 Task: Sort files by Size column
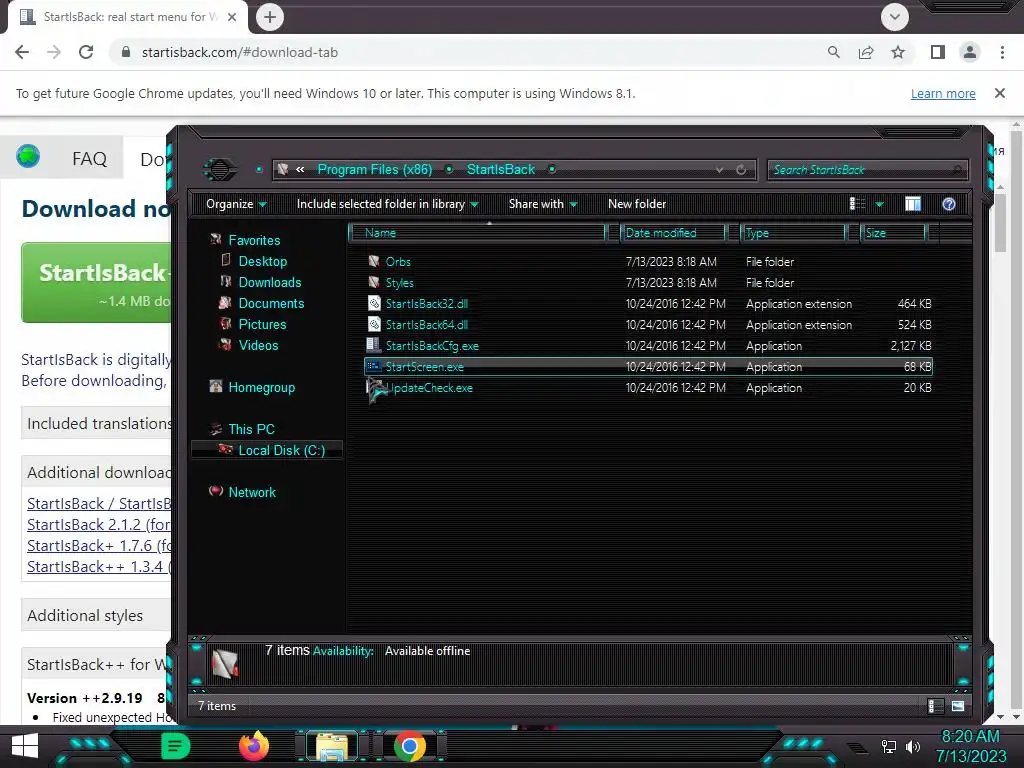click(x=893, y=233)
